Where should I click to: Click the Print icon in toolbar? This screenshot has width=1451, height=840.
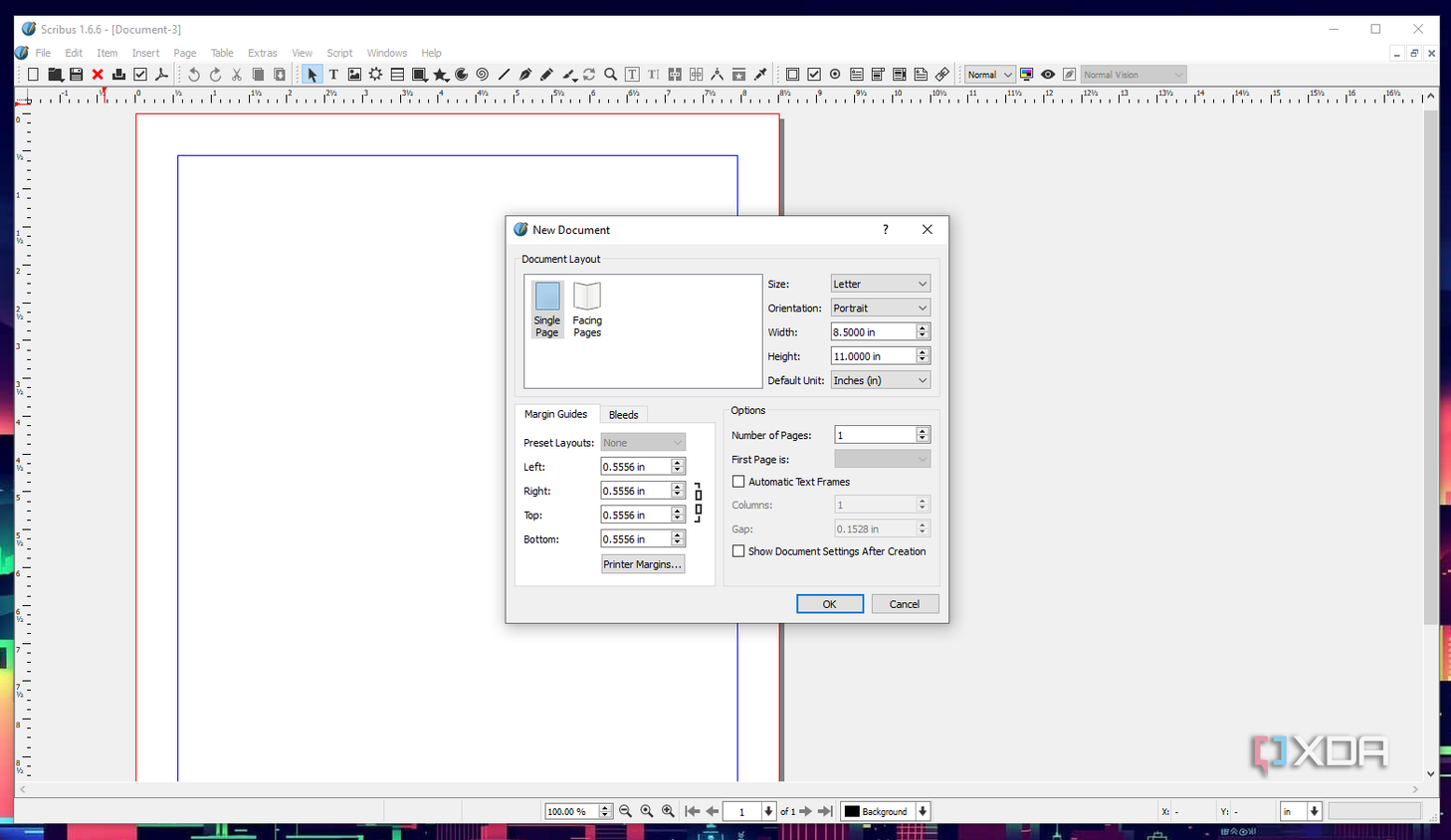coord(118,75)
